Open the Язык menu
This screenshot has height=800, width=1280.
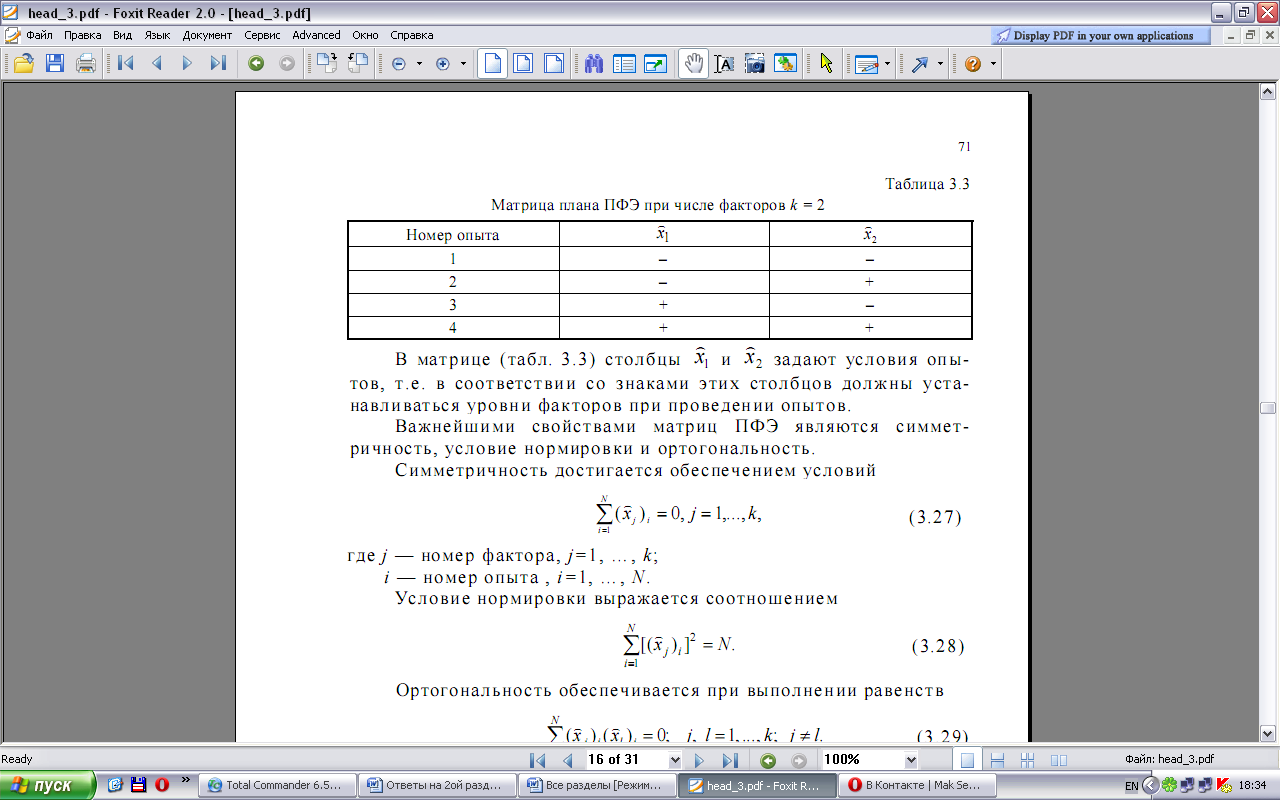pos(158,35)
